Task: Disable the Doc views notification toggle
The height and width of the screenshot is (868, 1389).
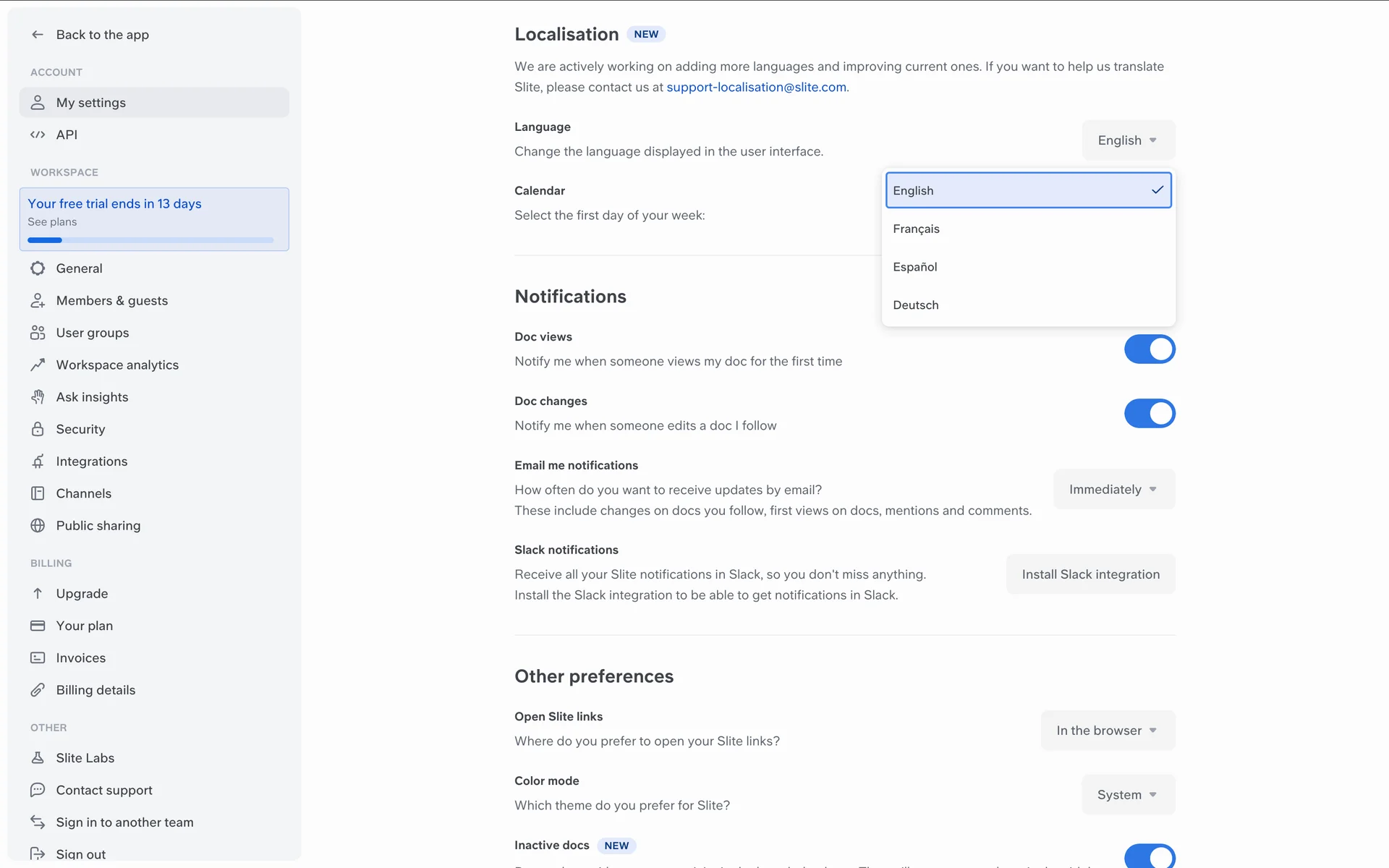Action: click(1149, 349)
